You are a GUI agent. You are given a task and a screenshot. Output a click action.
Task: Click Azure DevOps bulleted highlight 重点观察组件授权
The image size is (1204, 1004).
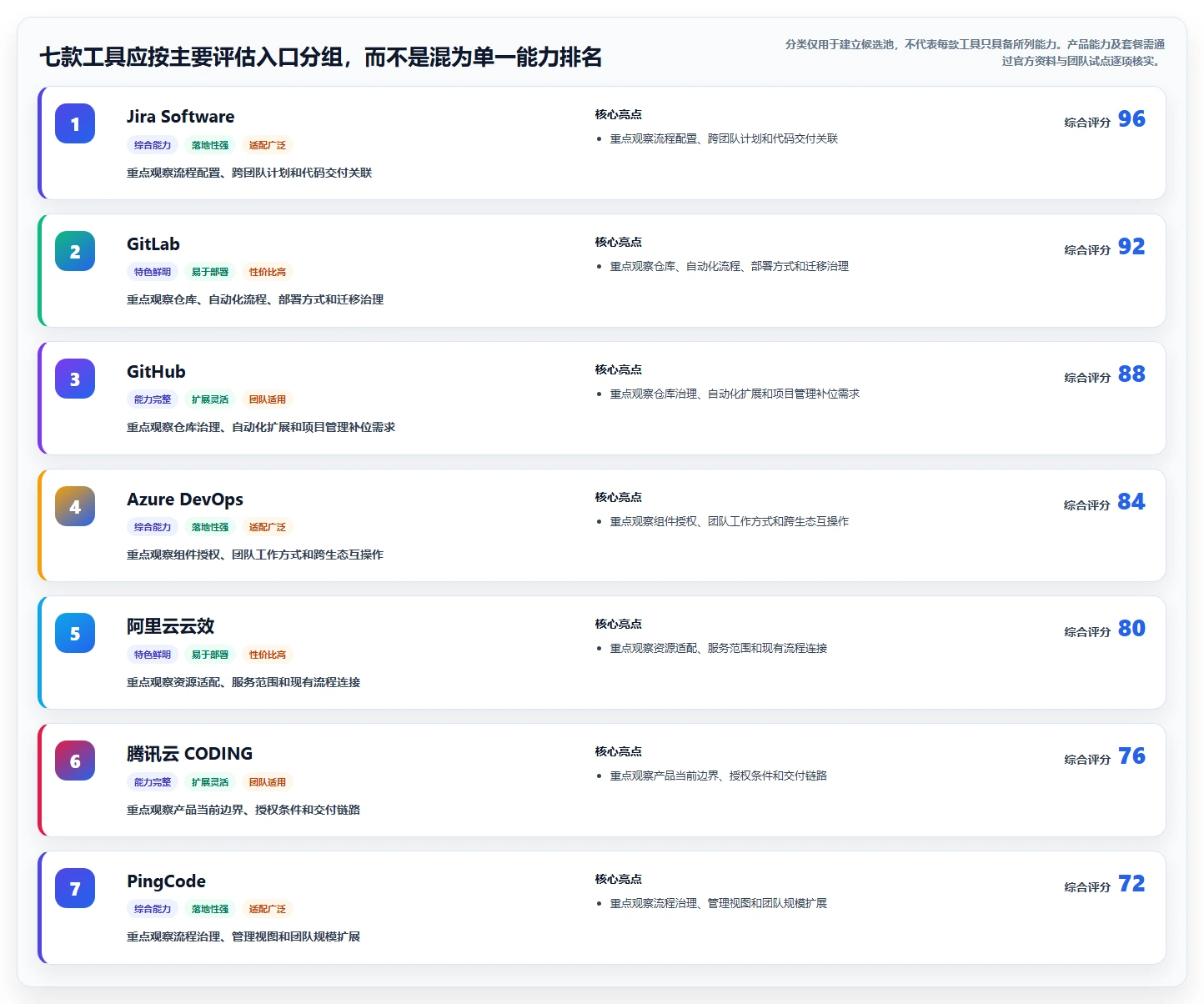point(730,521)
